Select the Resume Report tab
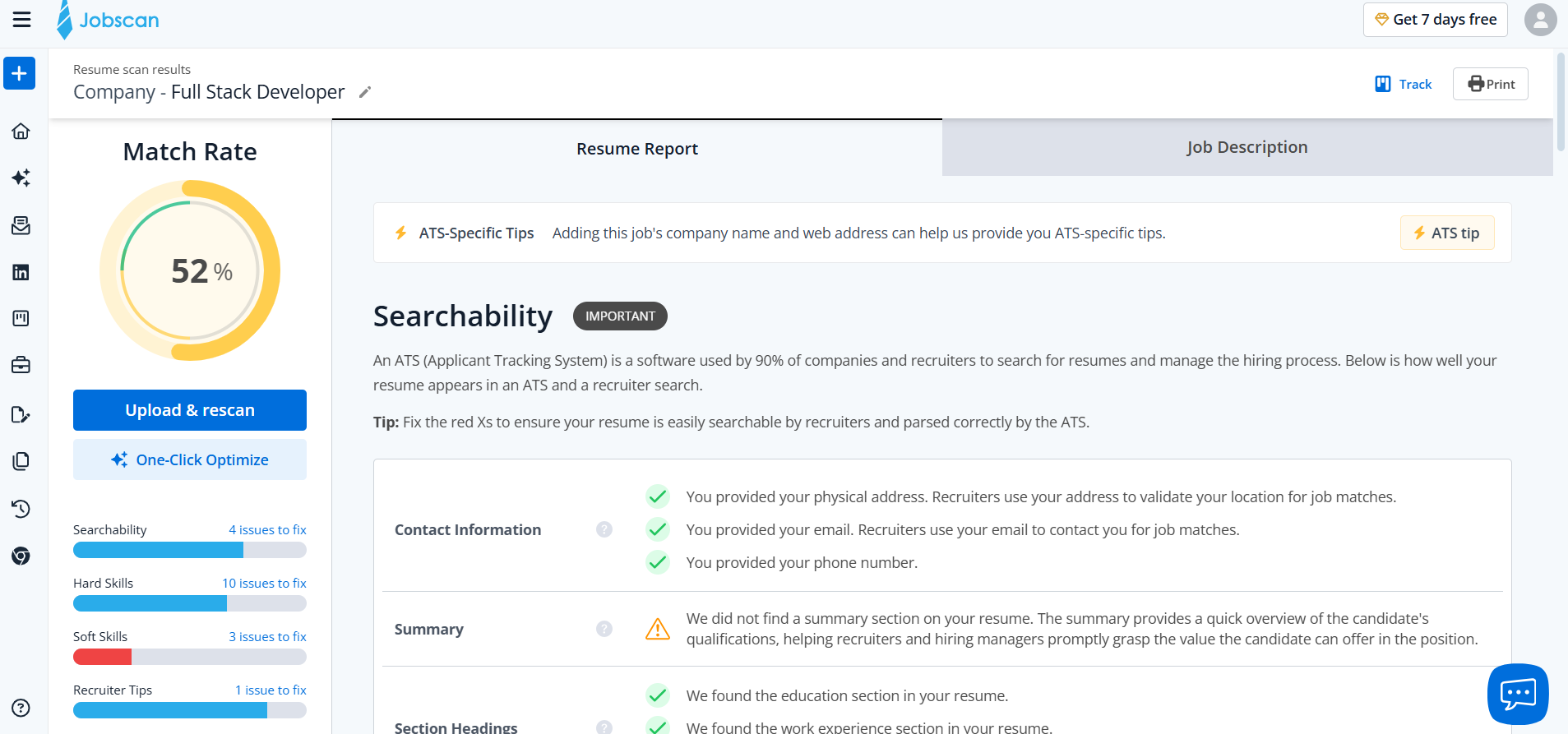This screenshot has width=1568, height=734. 637,148
